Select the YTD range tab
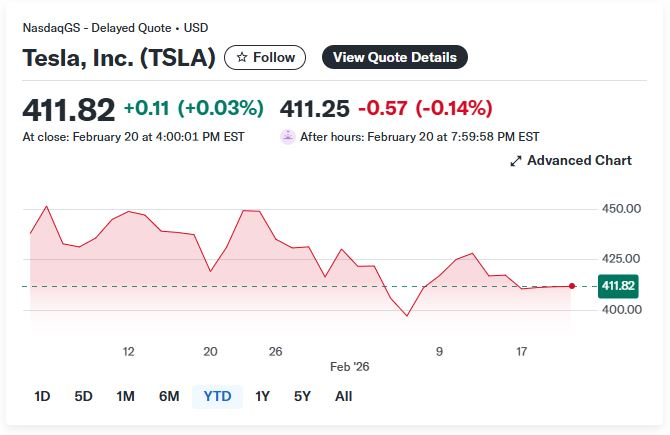The image size is (670, 435). pyautogui.click(x=217, y=396)
